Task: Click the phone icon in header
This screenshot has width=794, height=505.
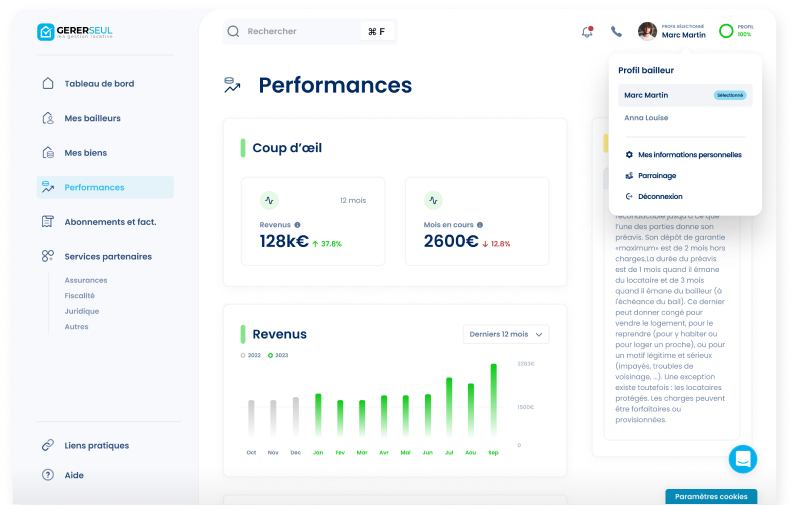Action: 616,32
